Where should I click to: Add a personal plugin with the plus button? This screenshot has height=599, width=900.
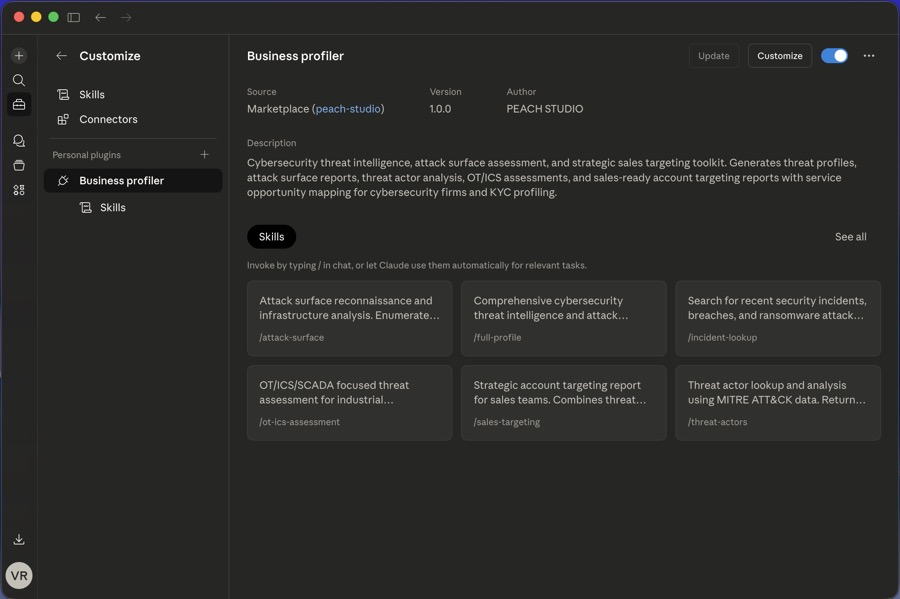point(204,154)
